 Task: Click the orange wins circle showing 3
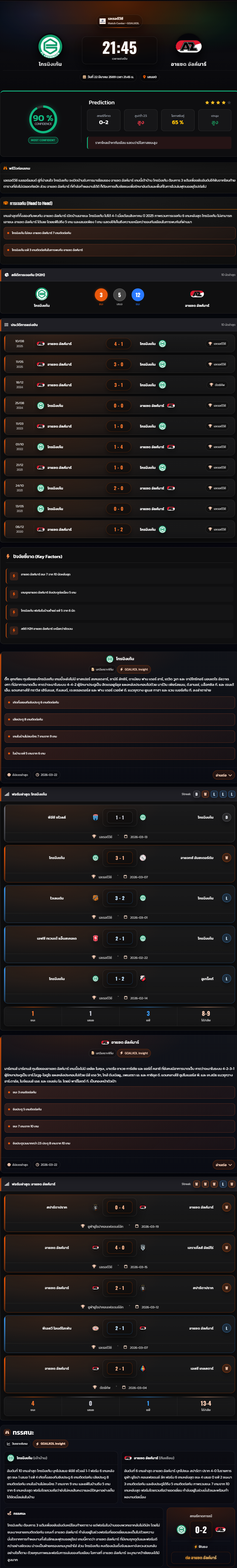tap(101, 295)
